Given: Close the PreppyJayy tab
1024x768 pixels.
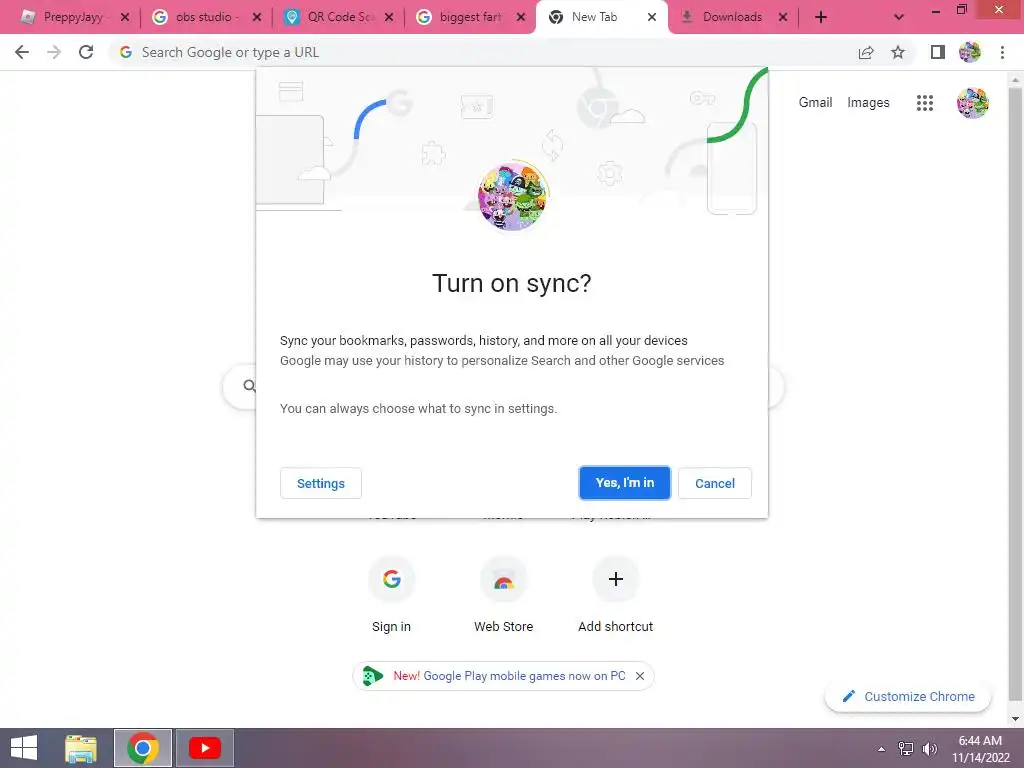Looking at the screenshot, I should (x=125, y=17).
